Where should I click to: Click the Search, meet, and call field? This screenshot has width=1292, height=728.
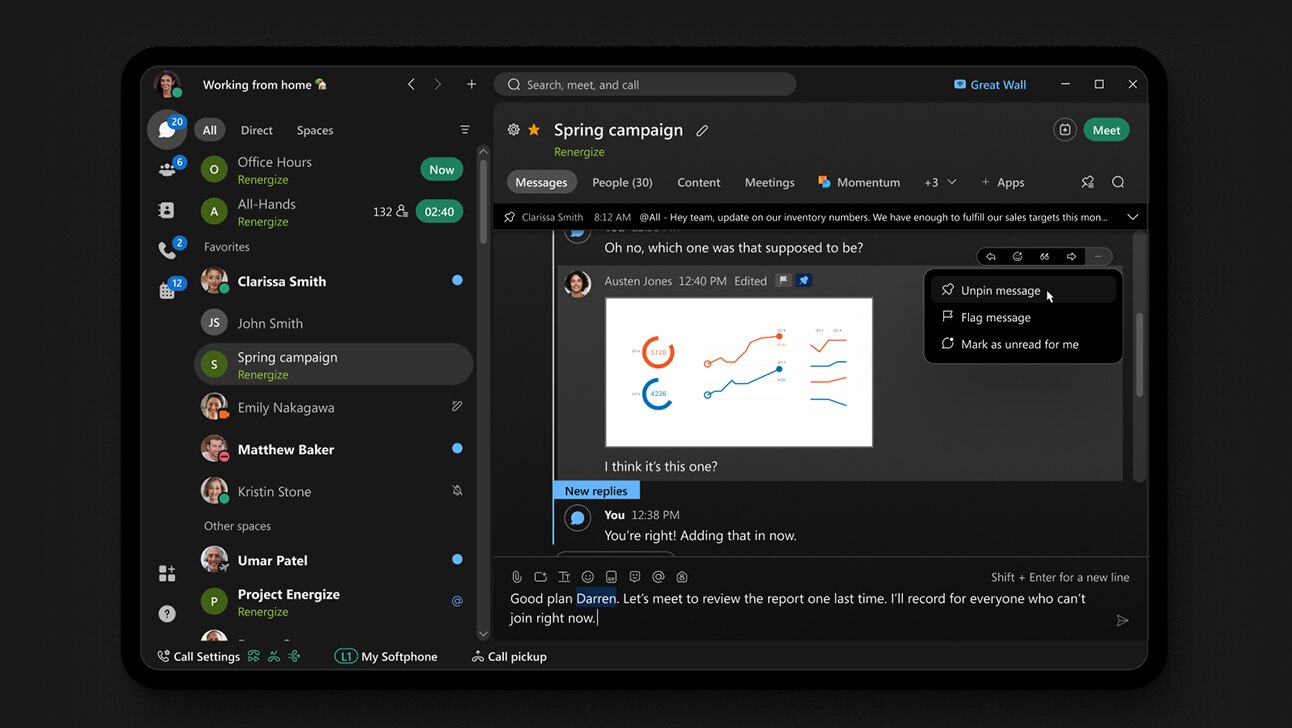click(x=645, y=85)
